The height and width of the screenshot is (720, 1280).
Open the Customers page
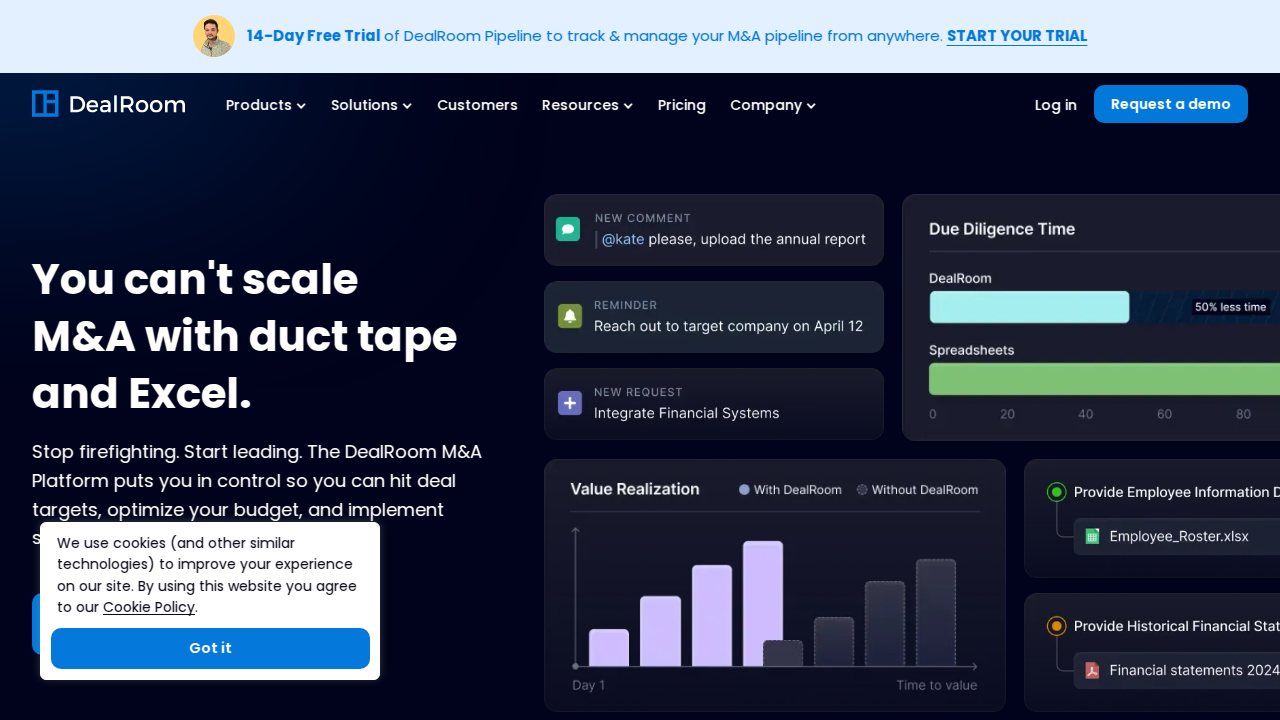[x=477, y=105]
